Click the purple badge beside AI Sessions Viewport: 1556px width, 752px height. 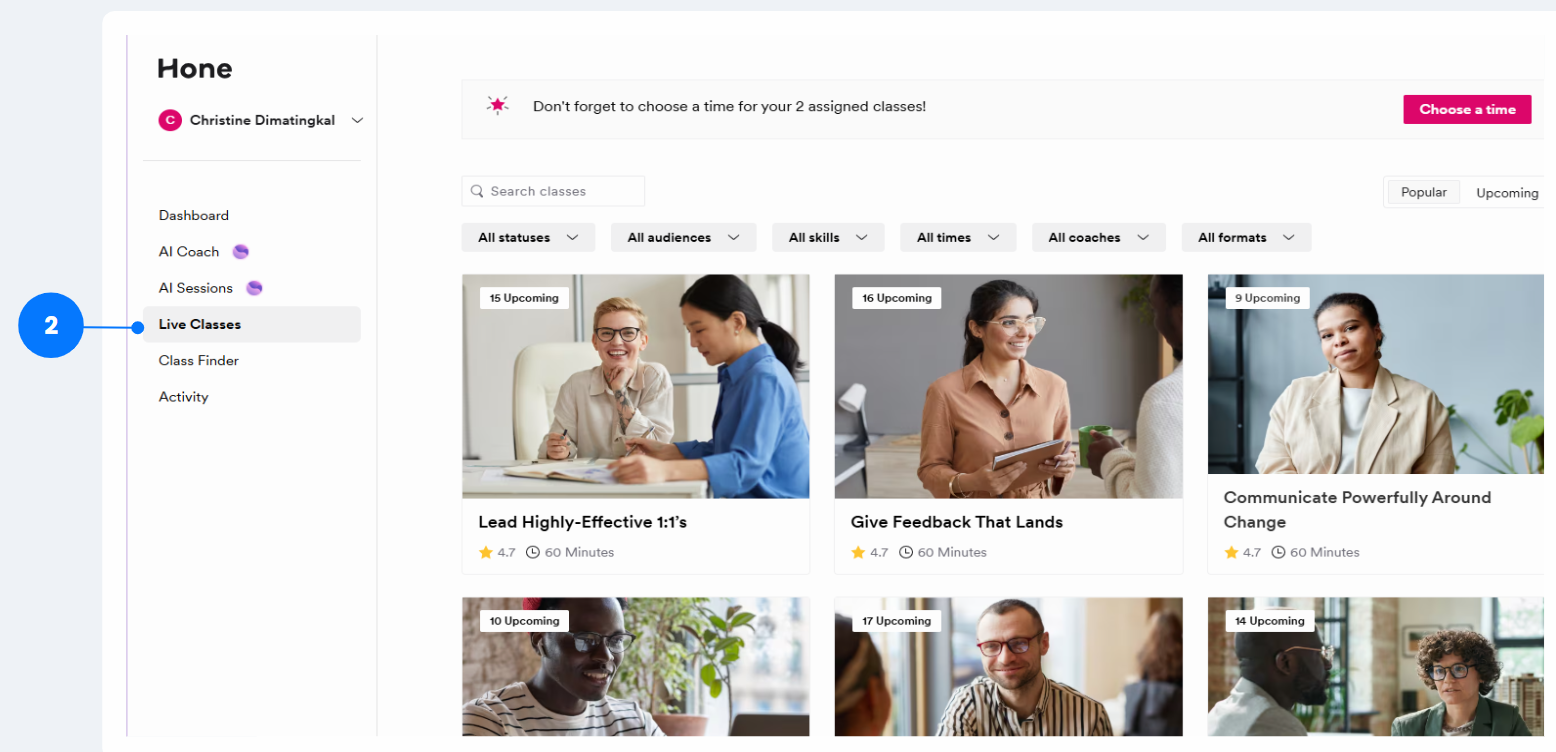(x=254, y=288)
